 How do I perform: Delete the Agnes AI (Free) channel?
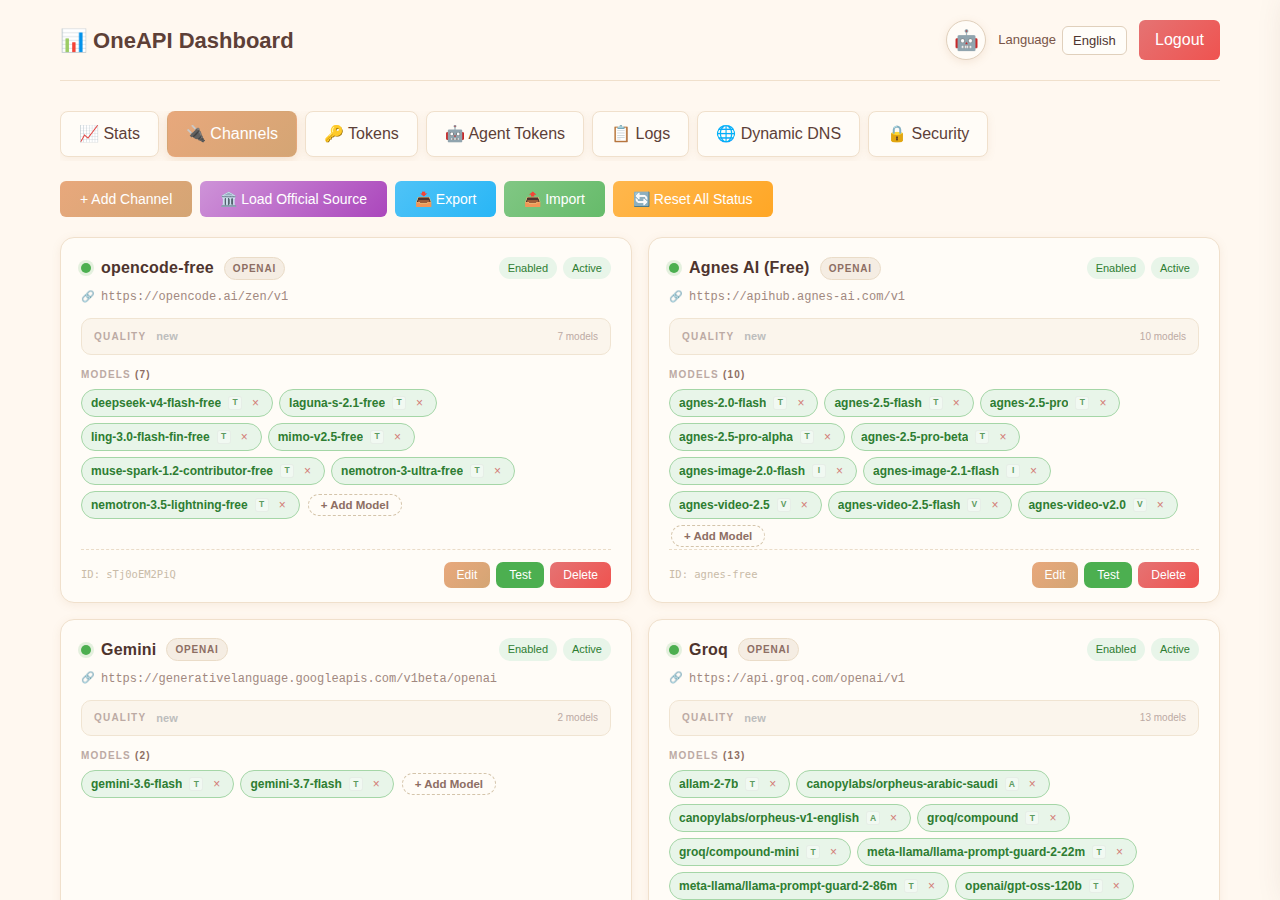click(x=1168, y=575)
